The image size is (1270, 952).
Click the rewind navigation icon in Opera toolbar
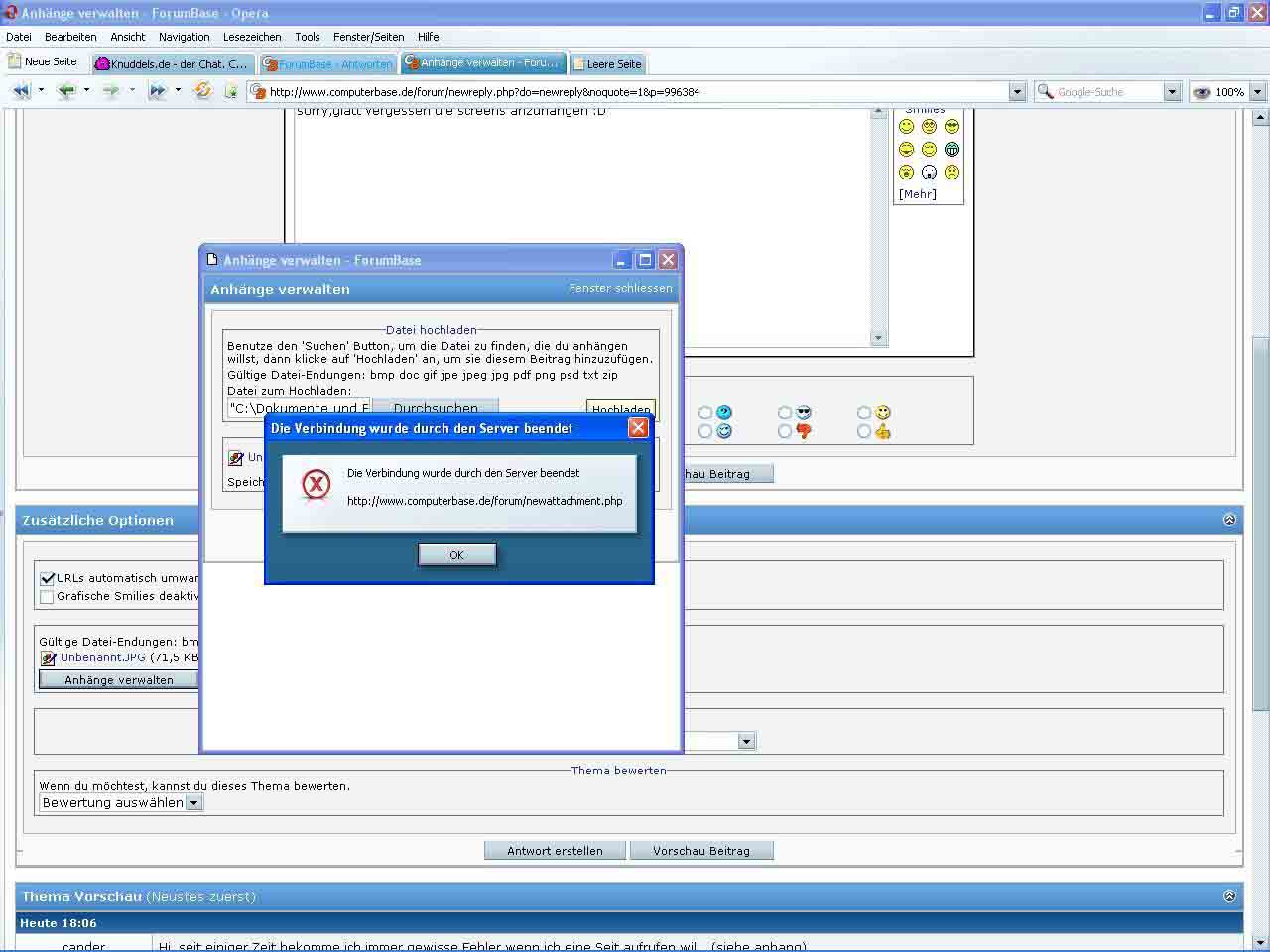[21, 91]
